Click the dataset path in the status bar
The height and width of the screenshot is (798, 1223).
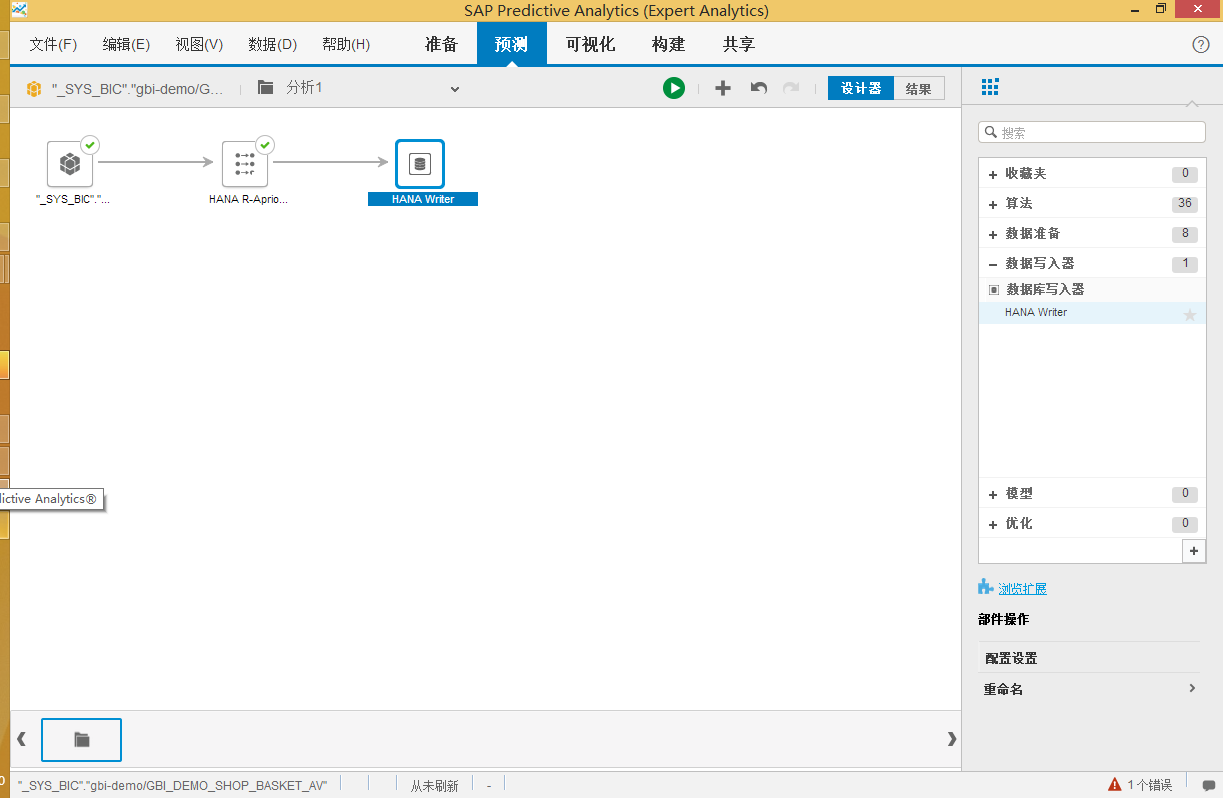click(x=173, y=785)
